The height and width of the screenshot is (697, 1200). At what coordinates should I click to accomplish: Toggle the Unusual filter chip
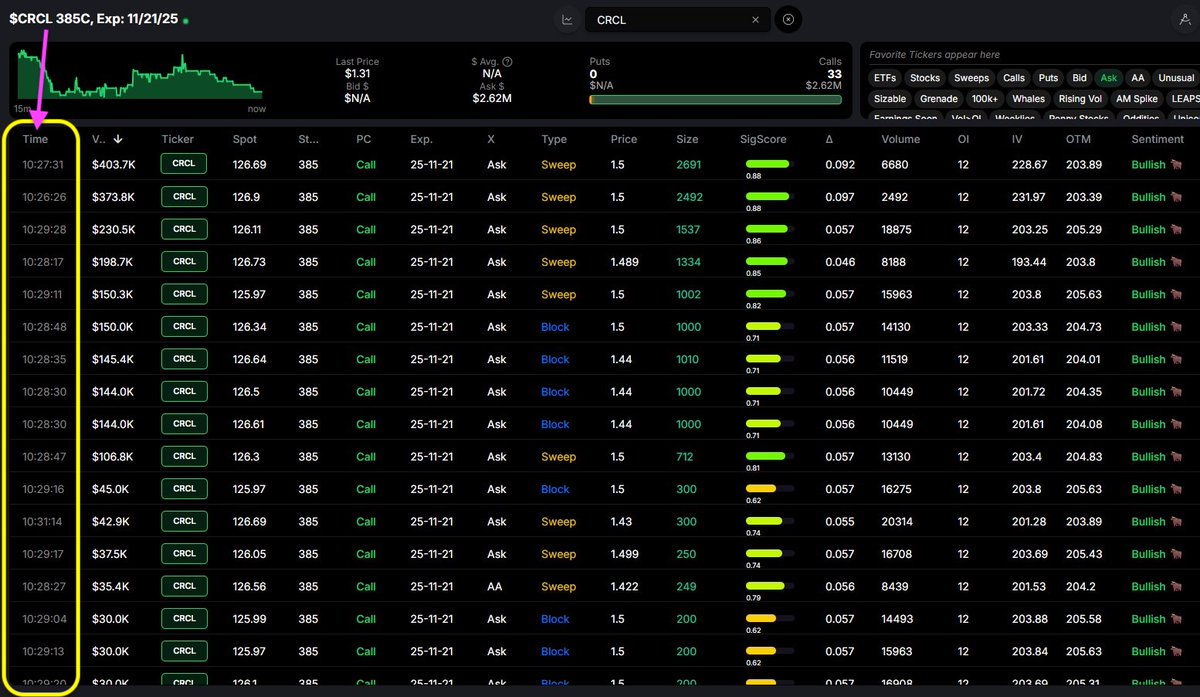pos(1176,78)
